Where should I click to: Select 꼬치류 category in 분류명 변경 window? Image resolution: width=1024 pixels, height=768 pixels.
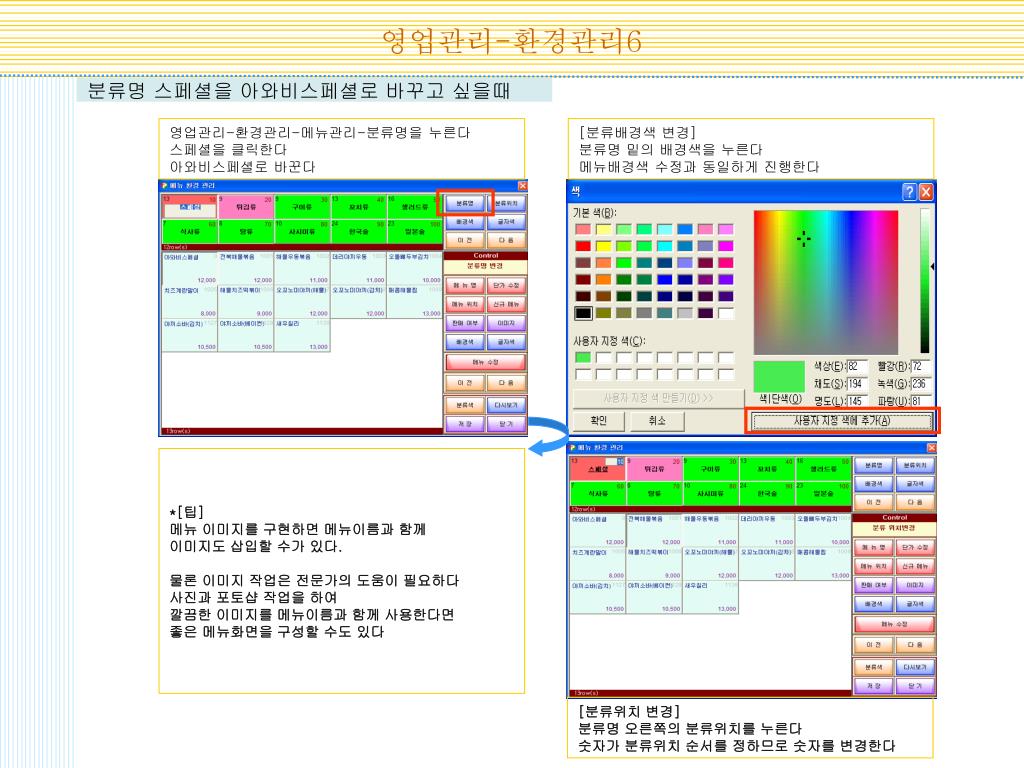coord(359,206)
